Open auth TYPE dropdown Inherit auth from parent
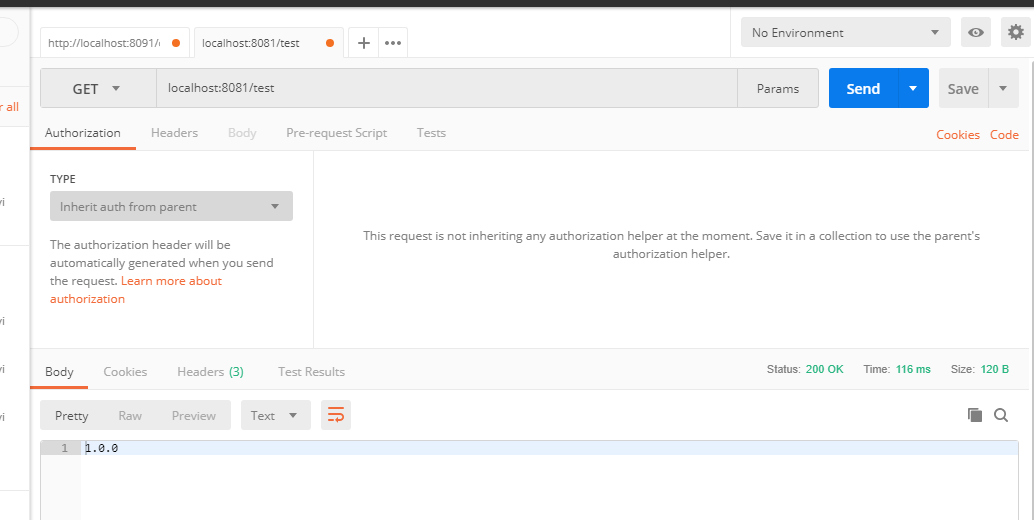Viewport: 1034px width, 520px height. click(x=171, y=206)
